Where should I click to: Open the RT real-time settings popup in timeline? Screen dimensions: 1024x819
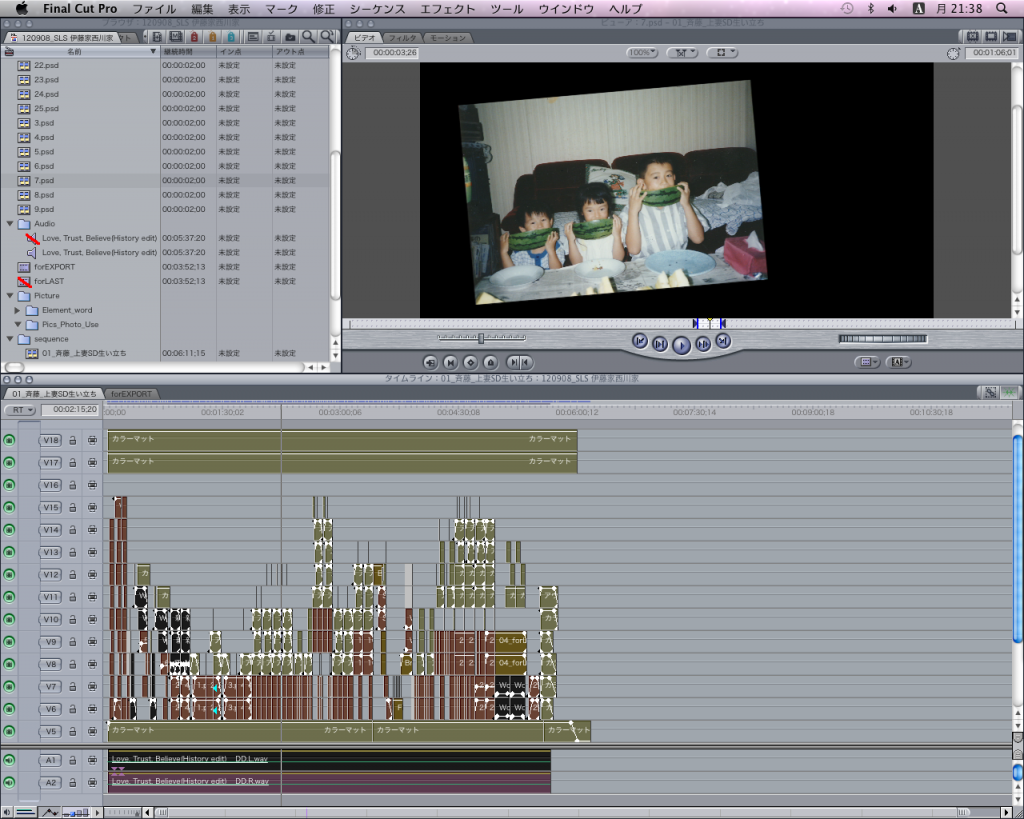[18, 410]
